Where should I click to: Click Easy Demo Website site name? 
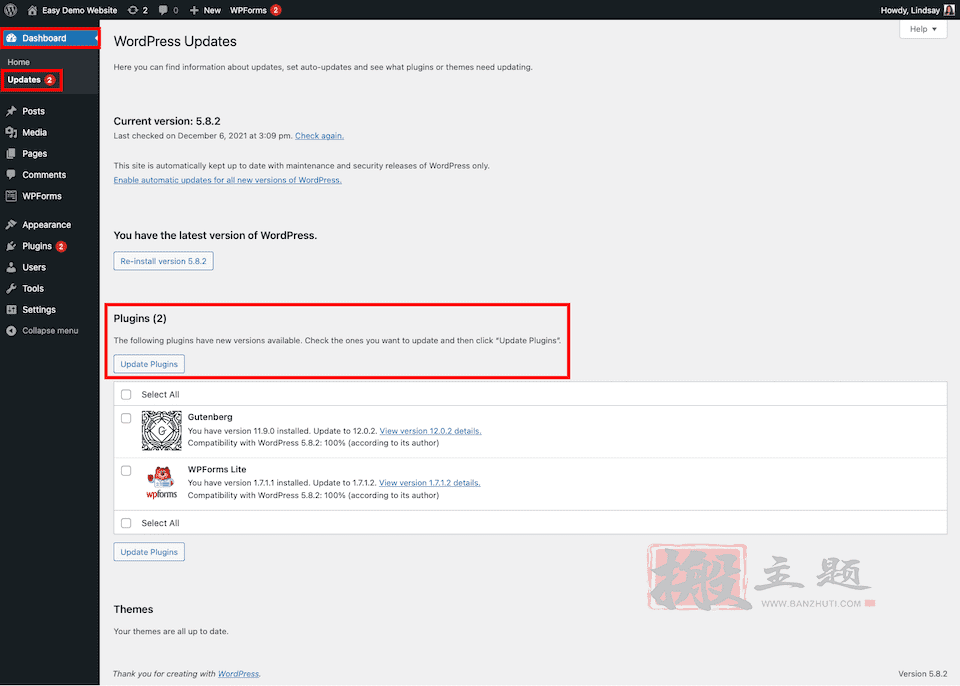(80, 10)
